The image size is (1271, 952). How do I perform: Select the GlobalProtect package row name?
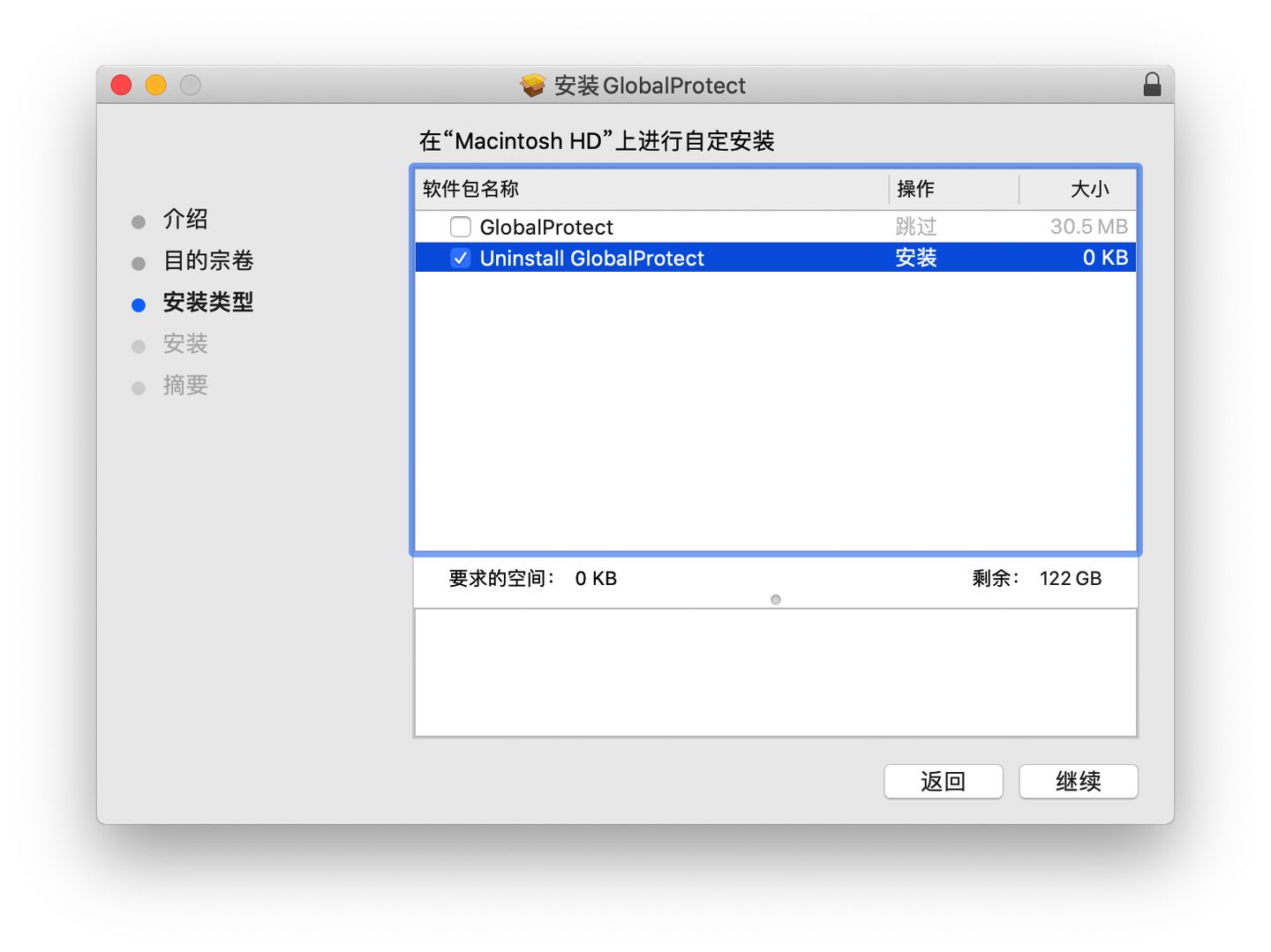pos(545,228)
